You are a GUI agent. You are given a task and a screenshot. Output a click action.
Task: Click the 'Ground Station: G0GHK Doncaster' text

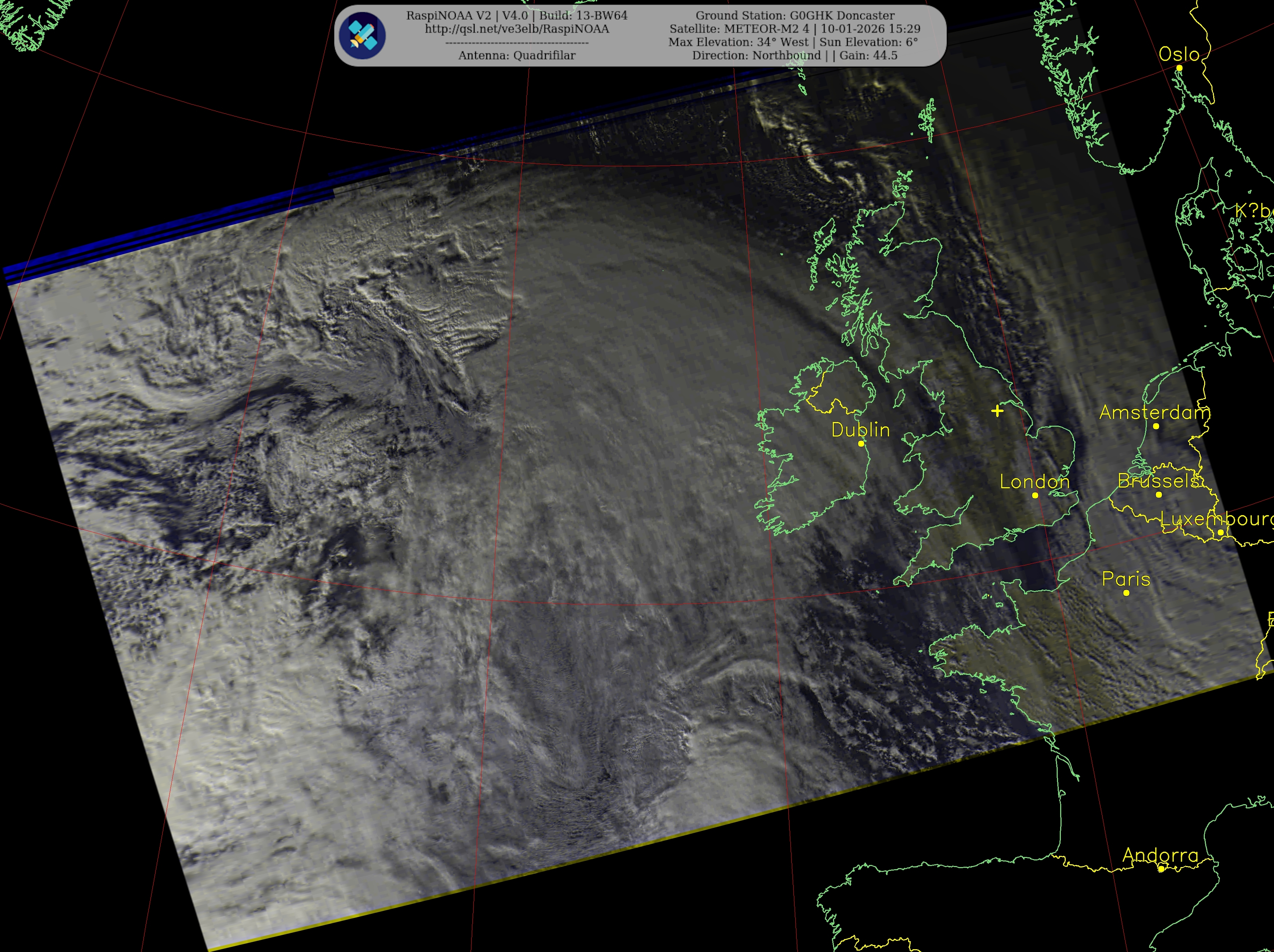click(795, 15)
